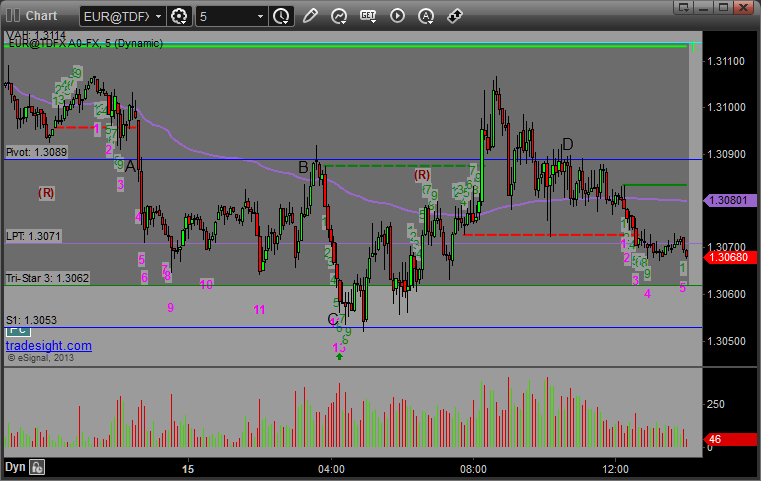The width and height of the screenshot is (761, 481).
Task: Select the letter A wave marker
Action: (131, 166)
